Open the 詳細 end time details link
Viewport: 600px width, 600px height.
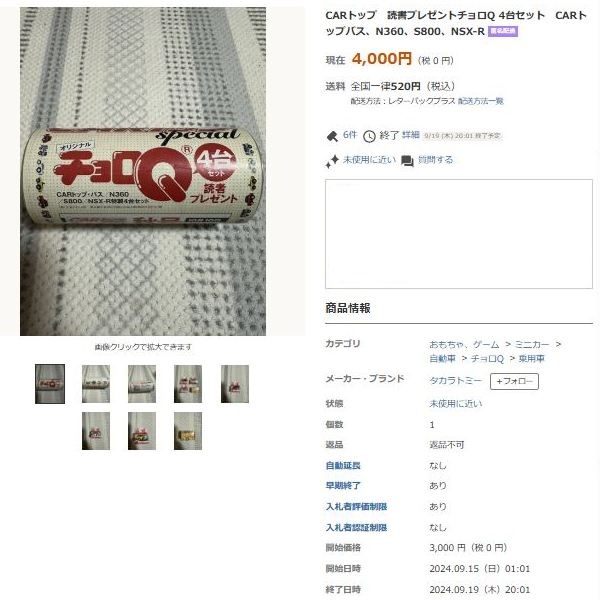[x=411, y=135]
